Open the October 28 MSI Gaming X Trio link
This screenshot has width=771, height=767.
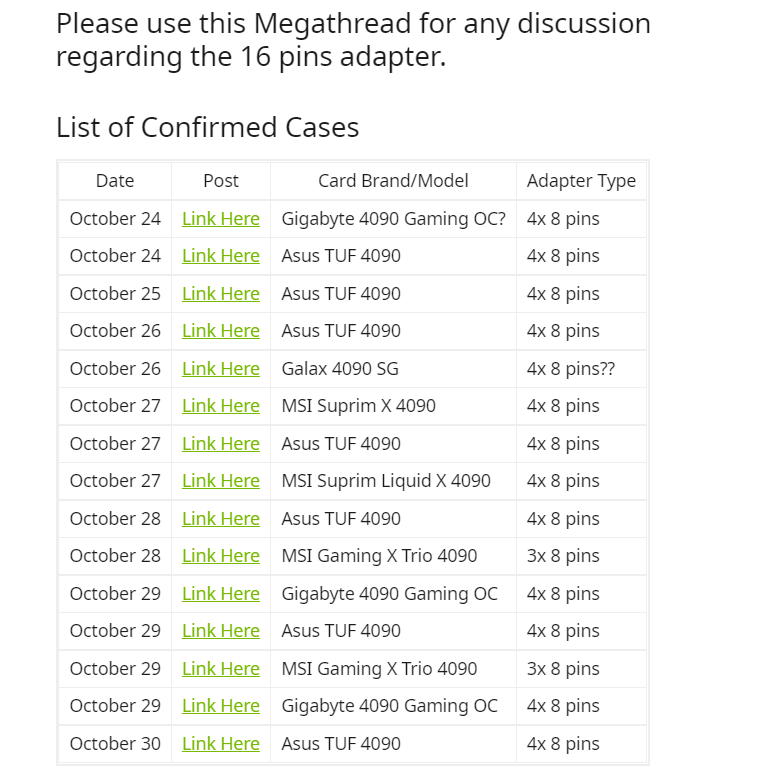tap(220, 556)
